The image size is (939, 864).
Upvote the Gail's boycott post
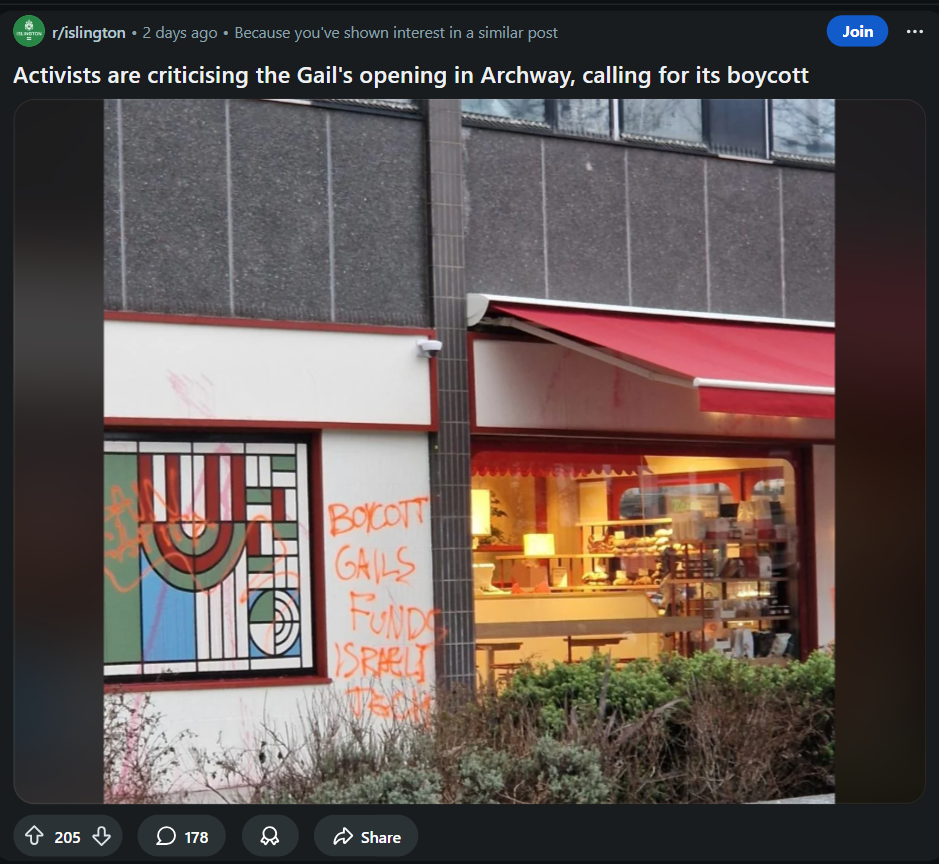[x=34, y=836]
